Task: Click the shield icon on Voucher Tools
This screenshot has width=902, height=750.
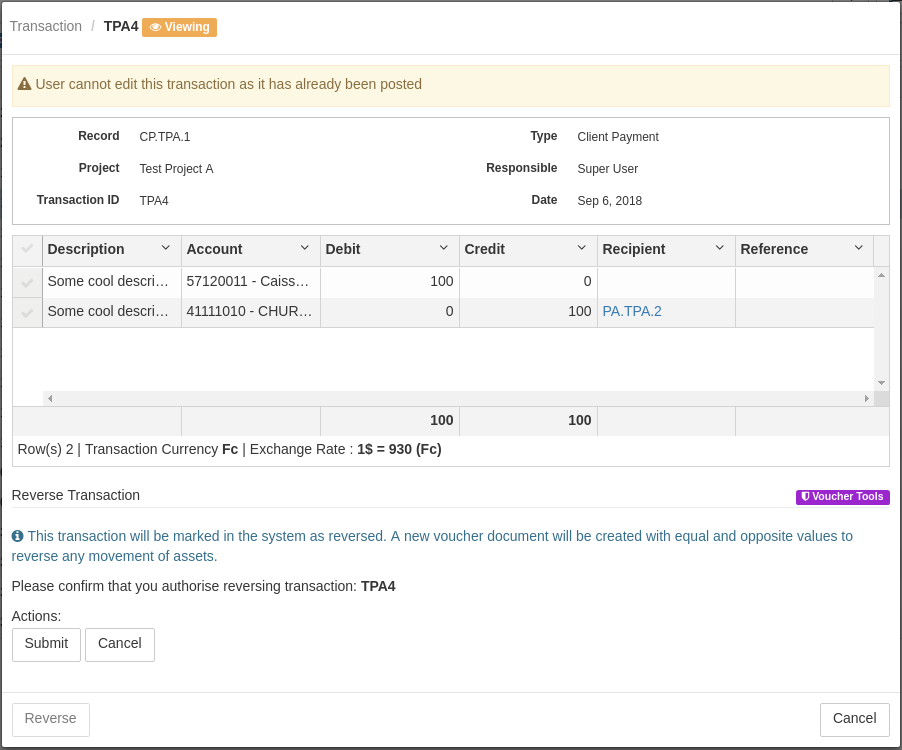Action: (x=805, y=497)
